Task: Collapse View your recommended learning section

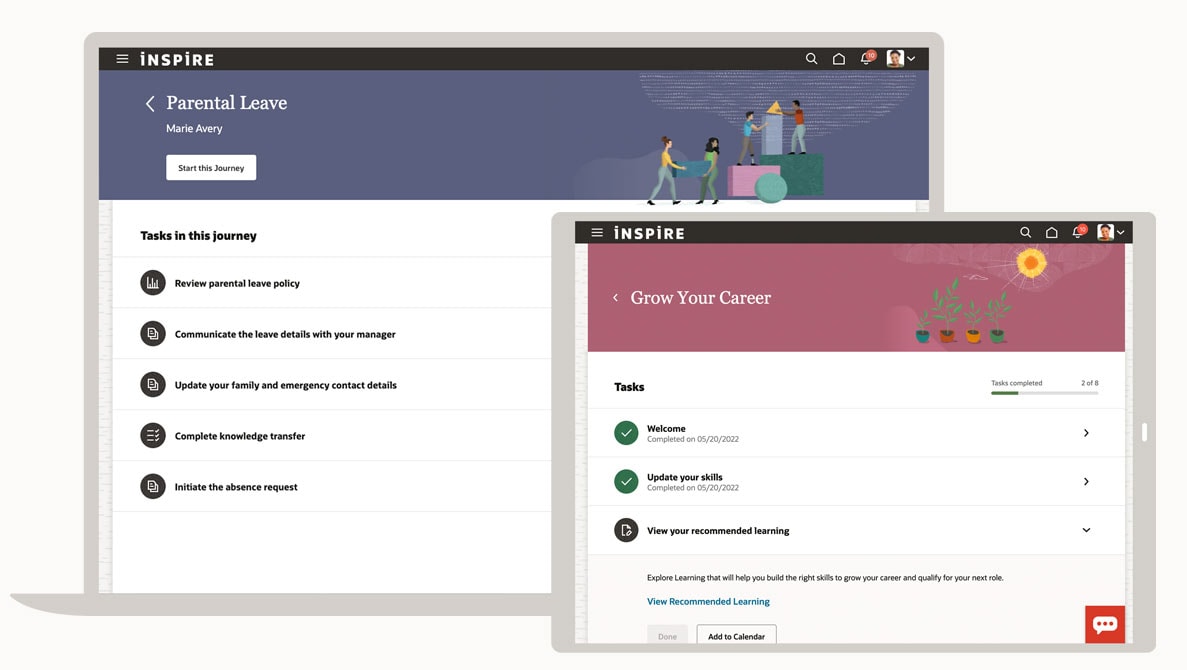Action: (1086, 530)
